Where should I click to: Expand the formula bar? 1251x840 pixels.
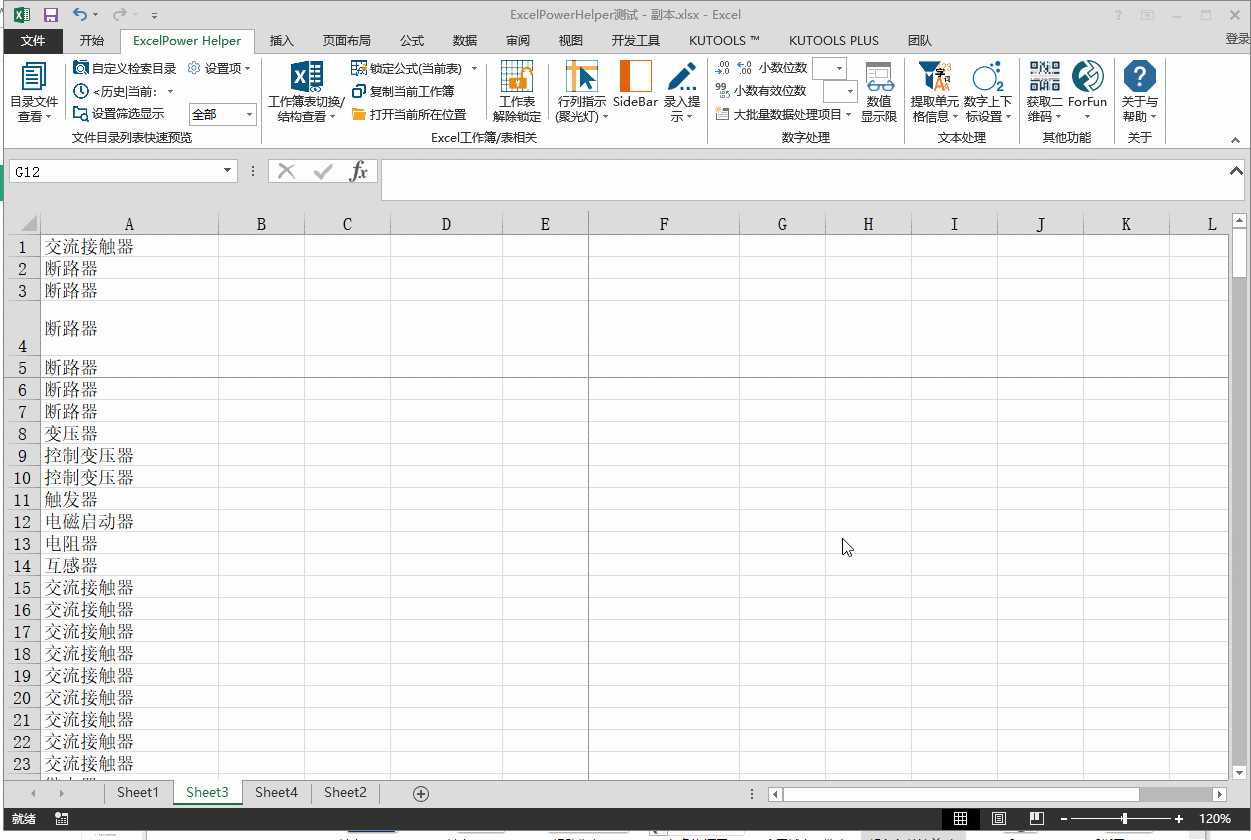(1237, 171)
